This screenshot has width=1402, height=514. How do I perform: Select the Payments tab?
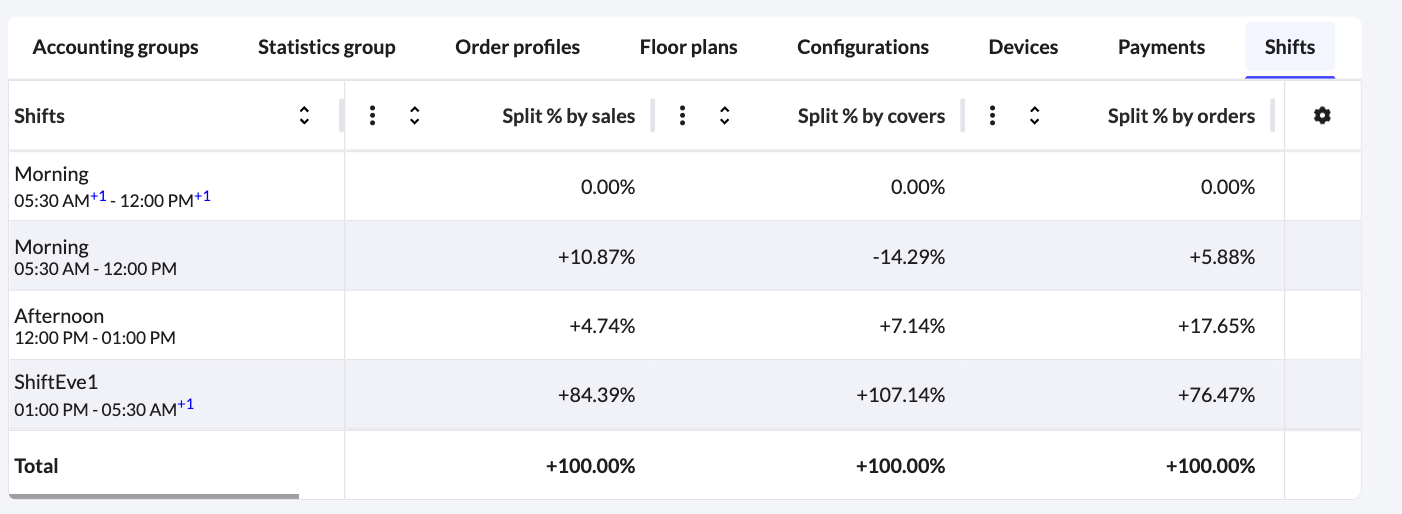(1161, 47)
